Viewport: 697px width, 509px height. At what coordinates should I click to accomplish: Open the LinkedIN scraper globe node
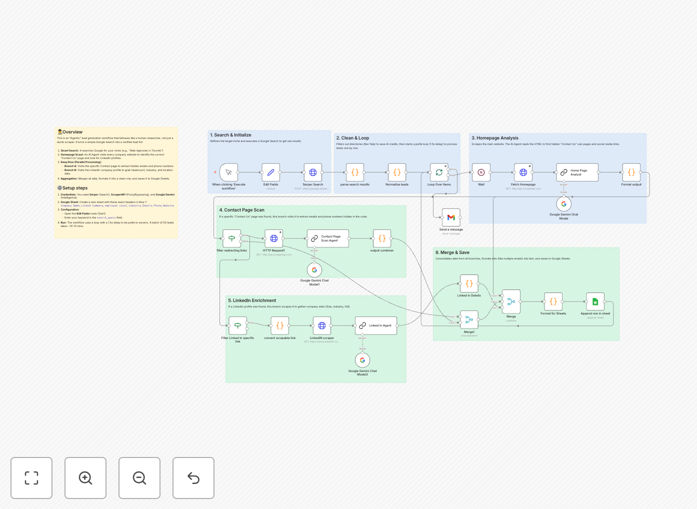[322, 326]
